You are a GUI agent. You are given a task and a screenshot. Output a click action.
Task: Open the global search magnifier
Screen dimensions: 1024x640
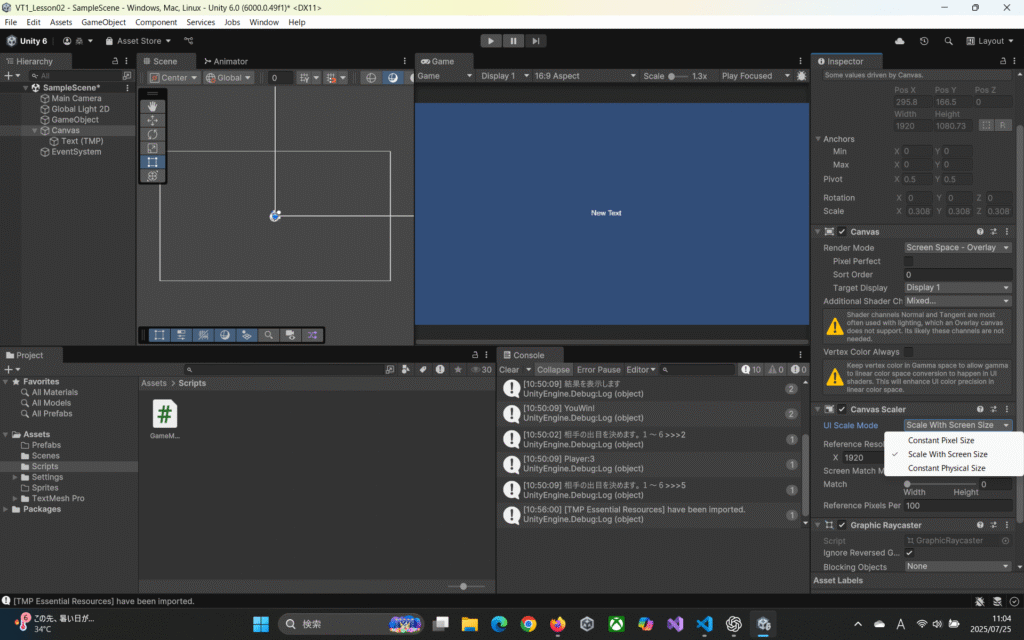coord(948,40)
